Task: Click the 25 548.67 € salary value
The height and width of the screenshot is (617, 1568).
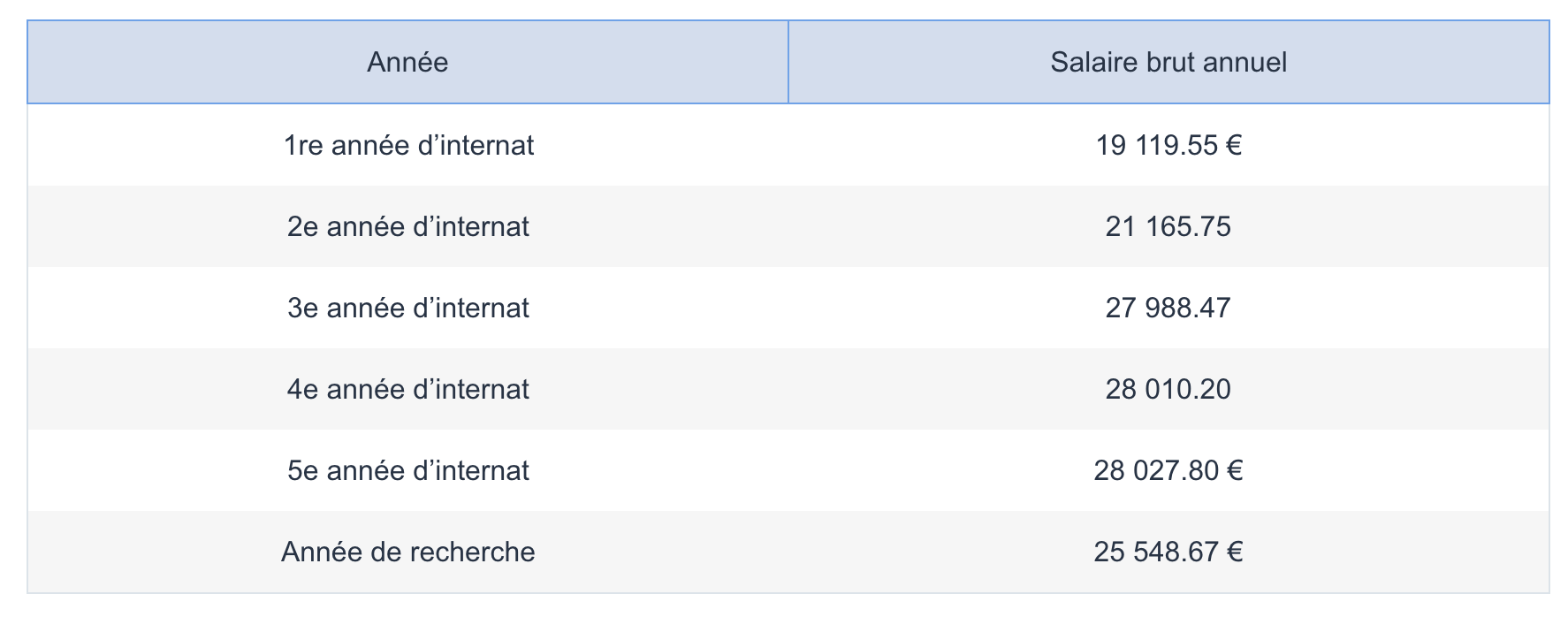Action: 1168,552
